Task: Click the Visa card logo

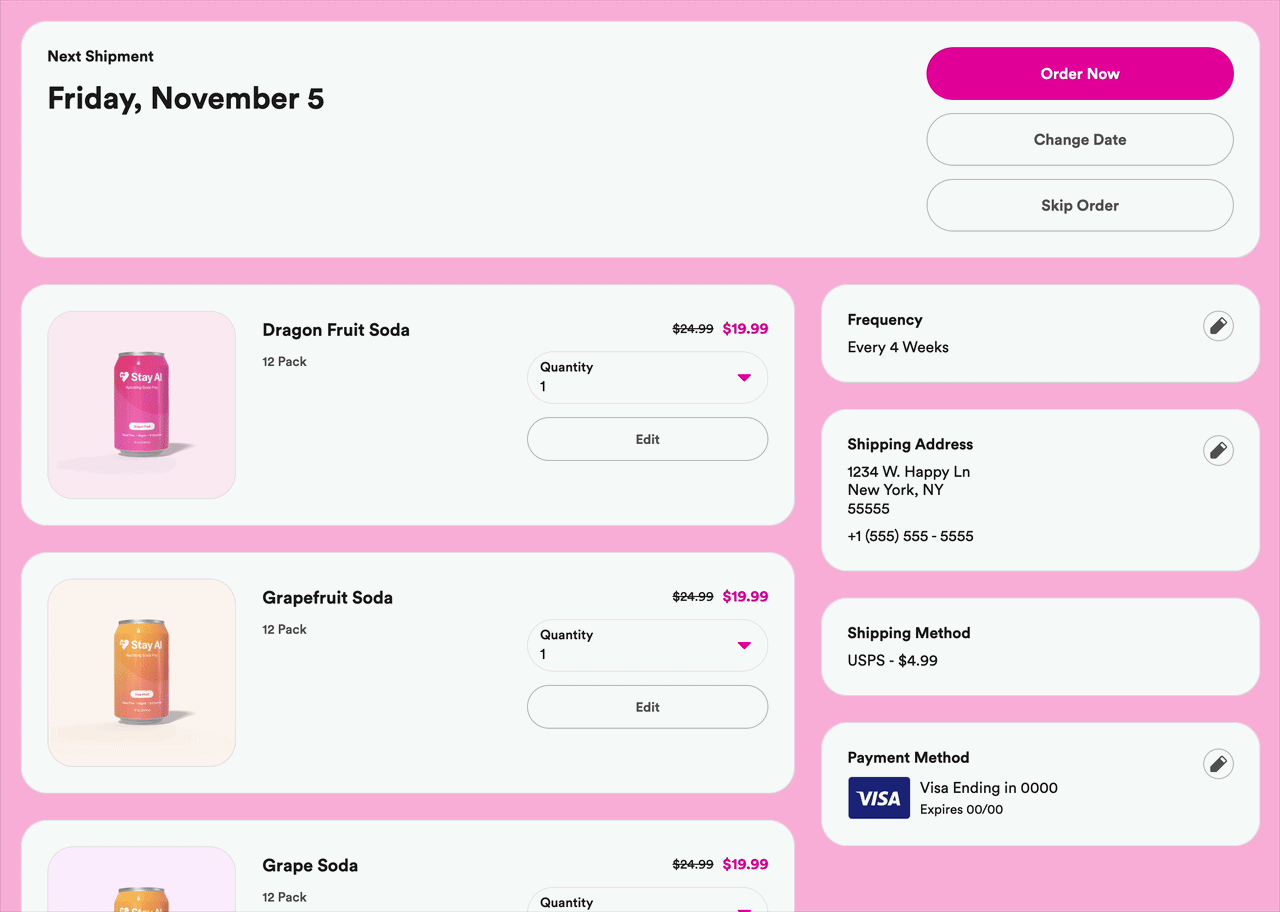Action: (879, 798)
